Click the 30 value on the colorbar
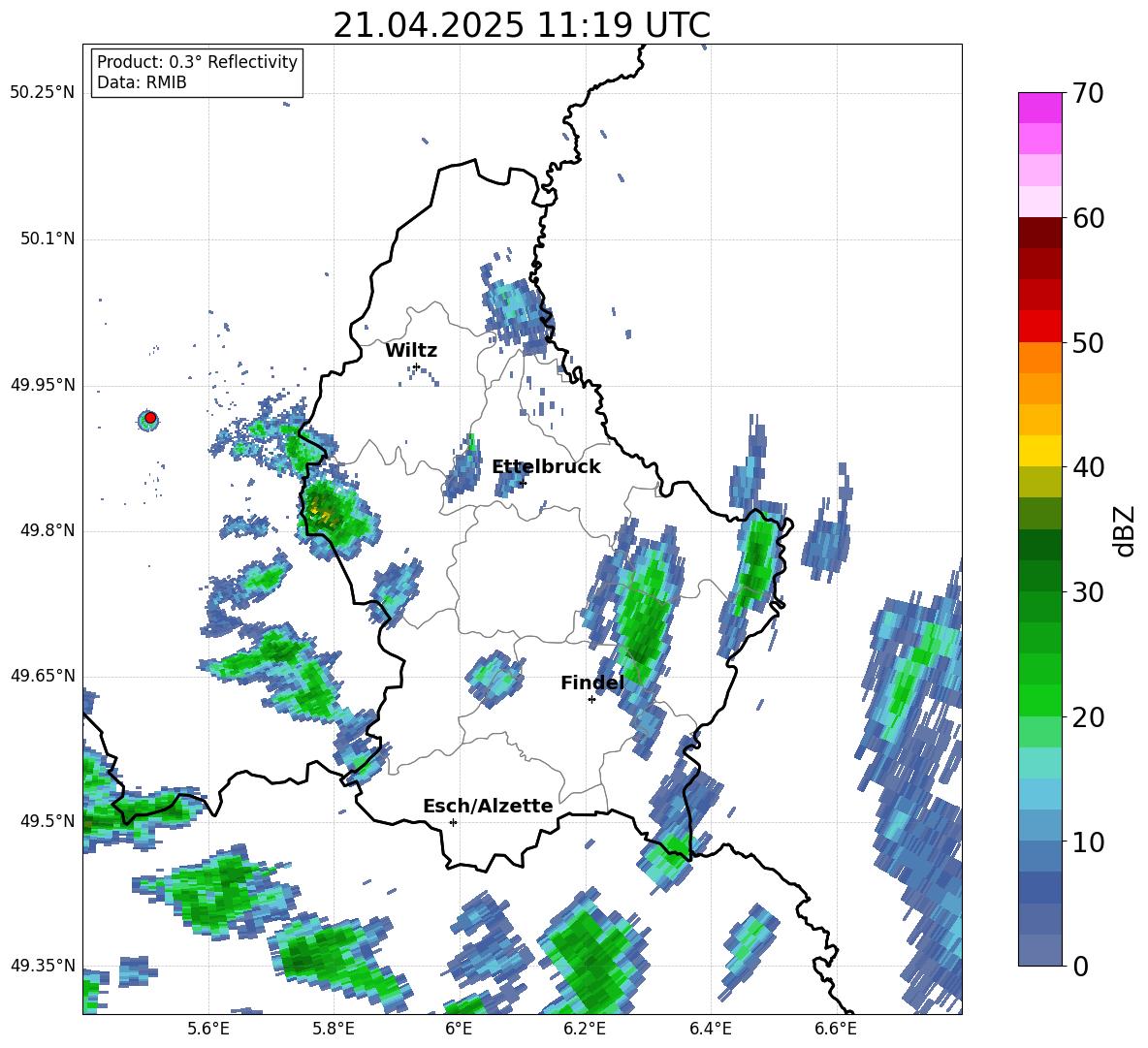The height and width of the screenshot is (1048, 1148). click(x=1088, y=592)
